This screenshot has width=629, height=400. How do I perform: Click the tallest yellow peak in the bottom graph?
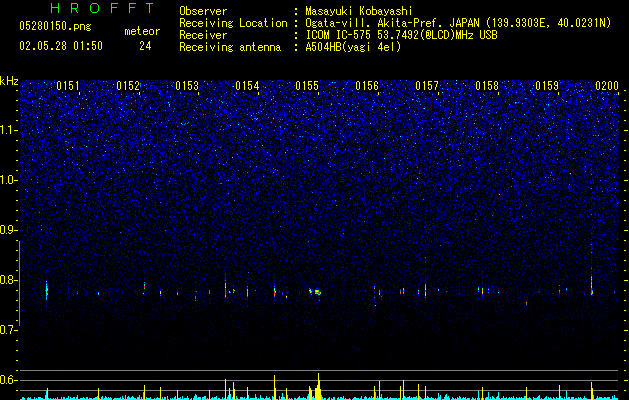[x=319, y=386]
